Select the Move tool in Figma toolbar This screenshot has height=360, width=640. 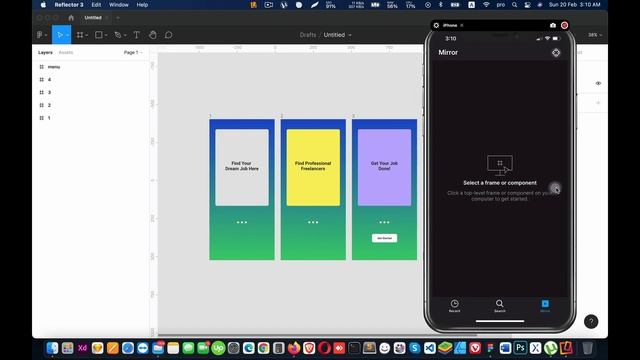(60, 35)
